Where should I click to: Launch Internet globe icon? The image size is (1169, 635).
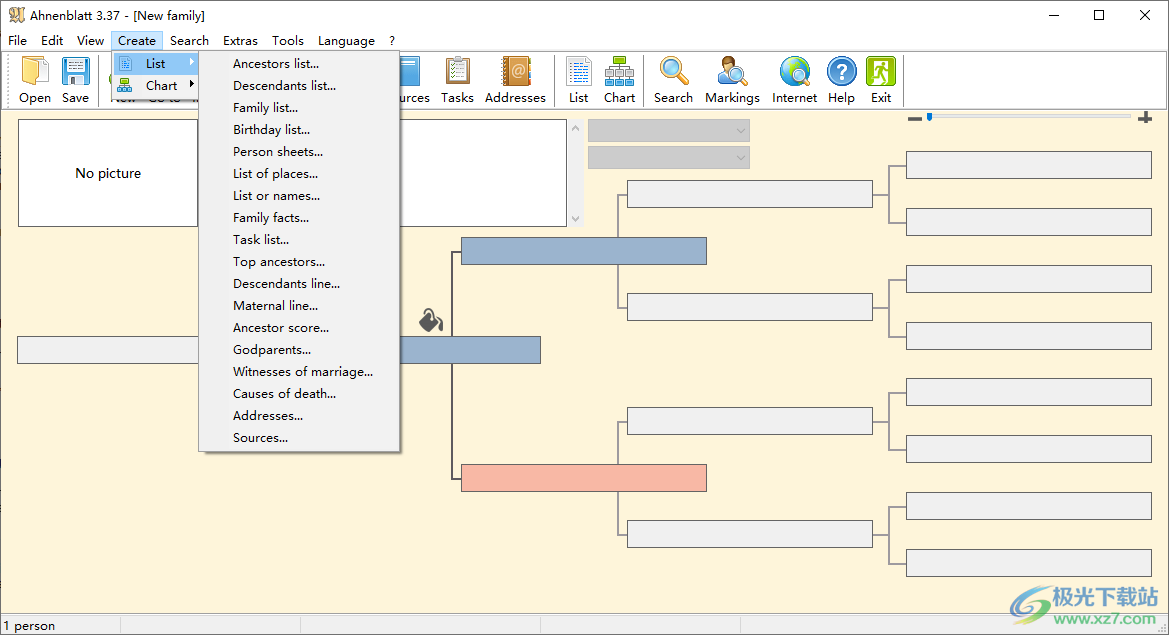(794, 80)
